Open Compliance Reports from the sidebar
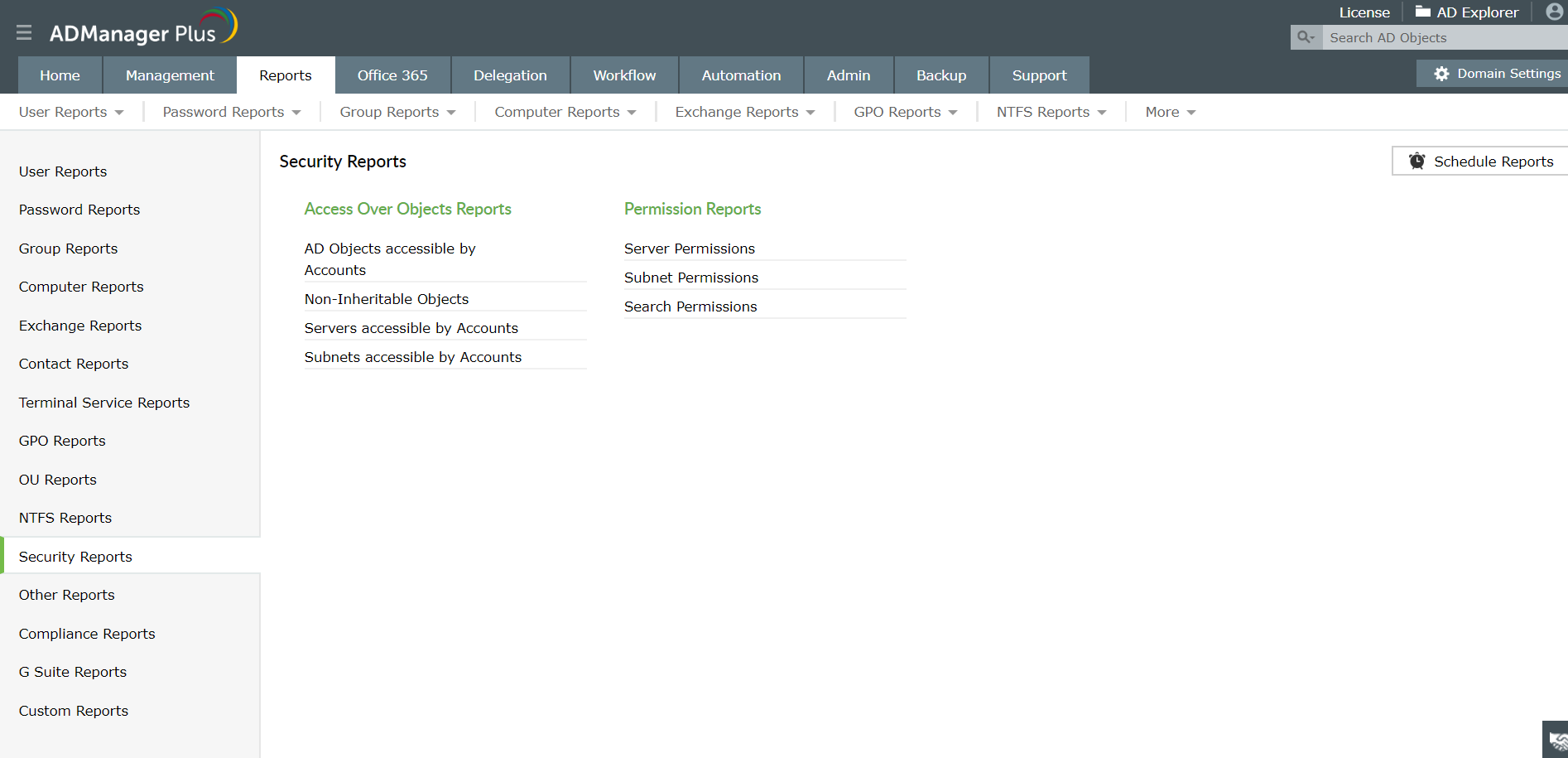The height and width of the screenshot is (758, 1568). click(86, 634)
